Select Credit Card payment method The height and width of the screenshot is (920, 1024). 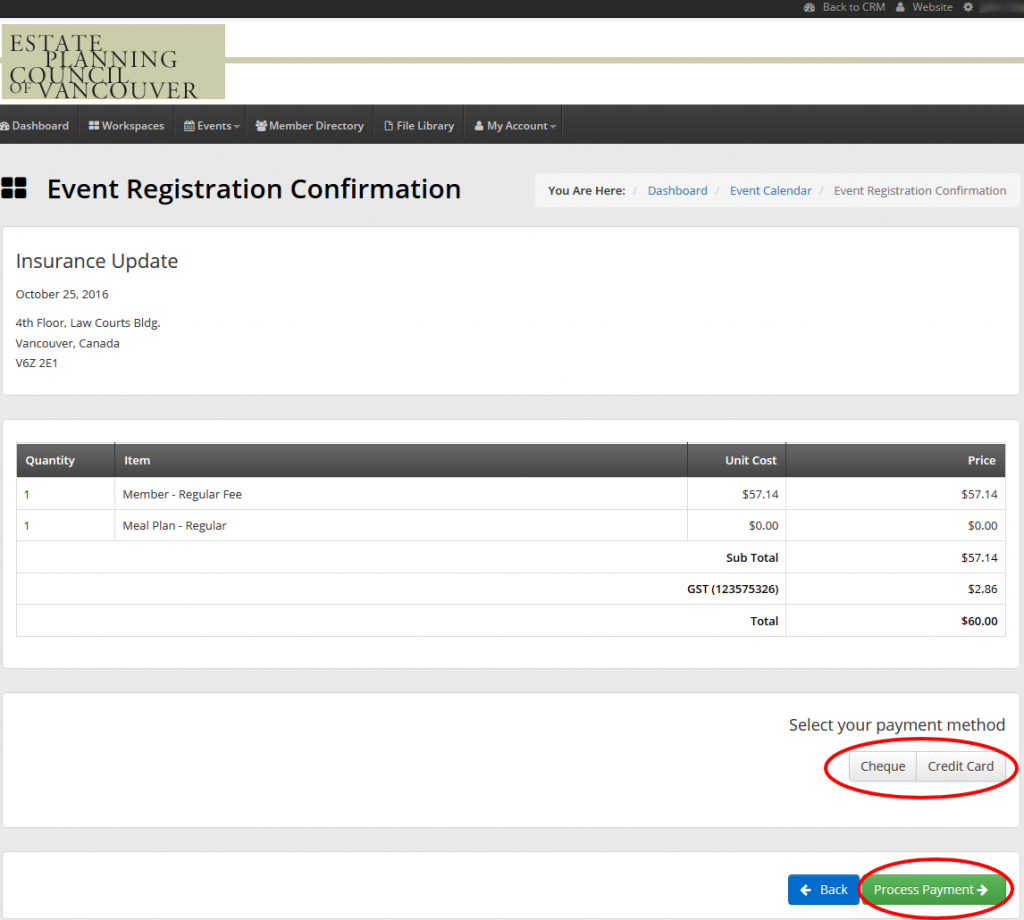[x=961, y=766]
